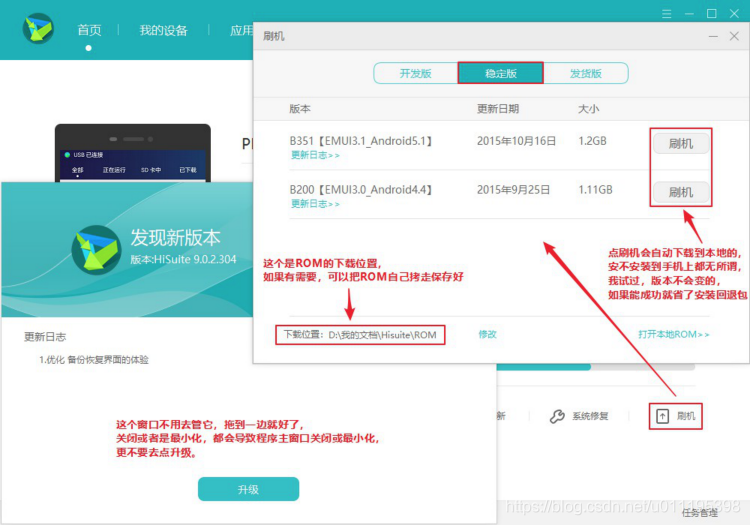The height and width of the screenshot is (525, 750).
Task: Click 1.优化 备份恢复界面的体验 changelog line
Action: coord(94,360)
